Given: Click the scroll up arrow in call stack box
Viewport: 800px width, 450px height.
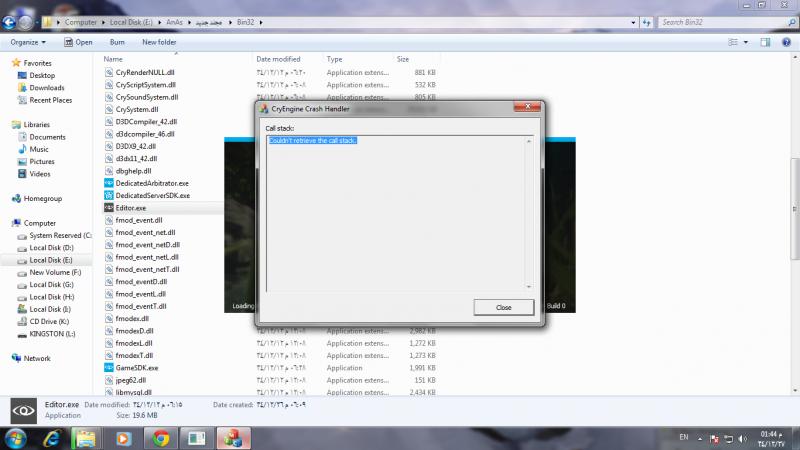Looking at the screenshot, I should [x=529, y=141].
